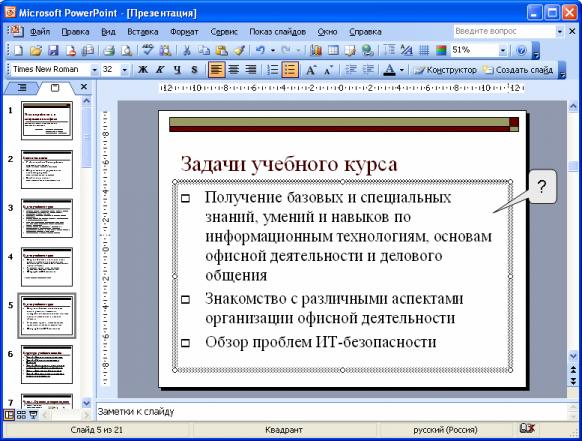This screenshot has height=441, width=582.
Task: Switch to normal view button
Action: click(9, 415)
